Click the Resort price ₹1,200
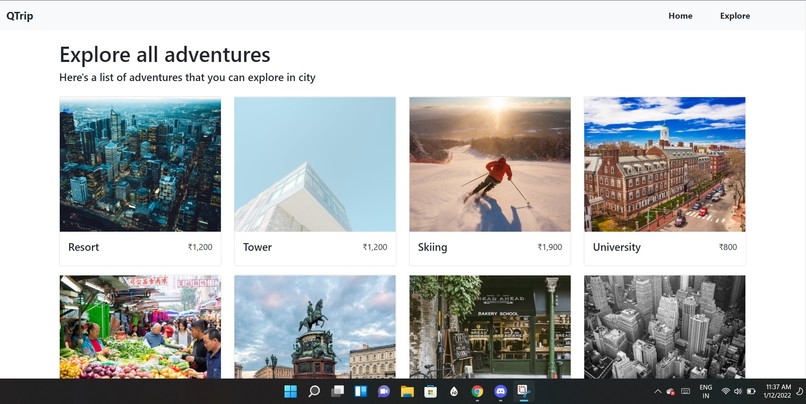The image size is (806, 404). [x=200, y=247]
